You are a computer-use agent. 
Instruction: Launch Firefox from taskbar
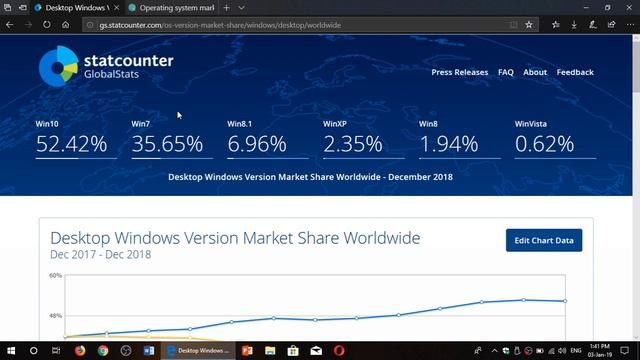[80, 351]
